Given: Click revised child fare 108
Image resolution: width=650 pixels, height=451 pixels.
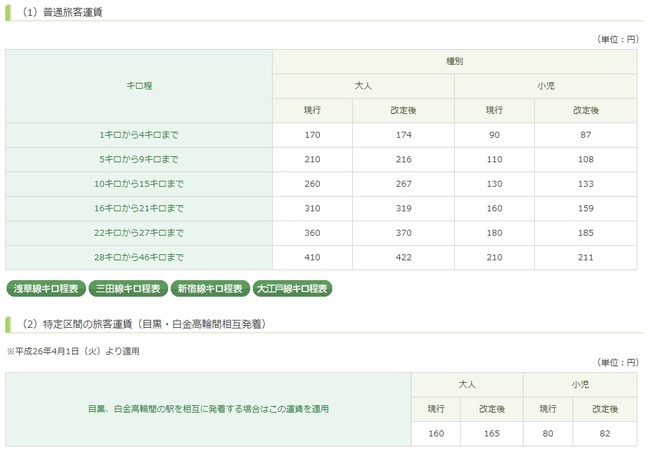Looking at the screenshot, I should [586, 159].
